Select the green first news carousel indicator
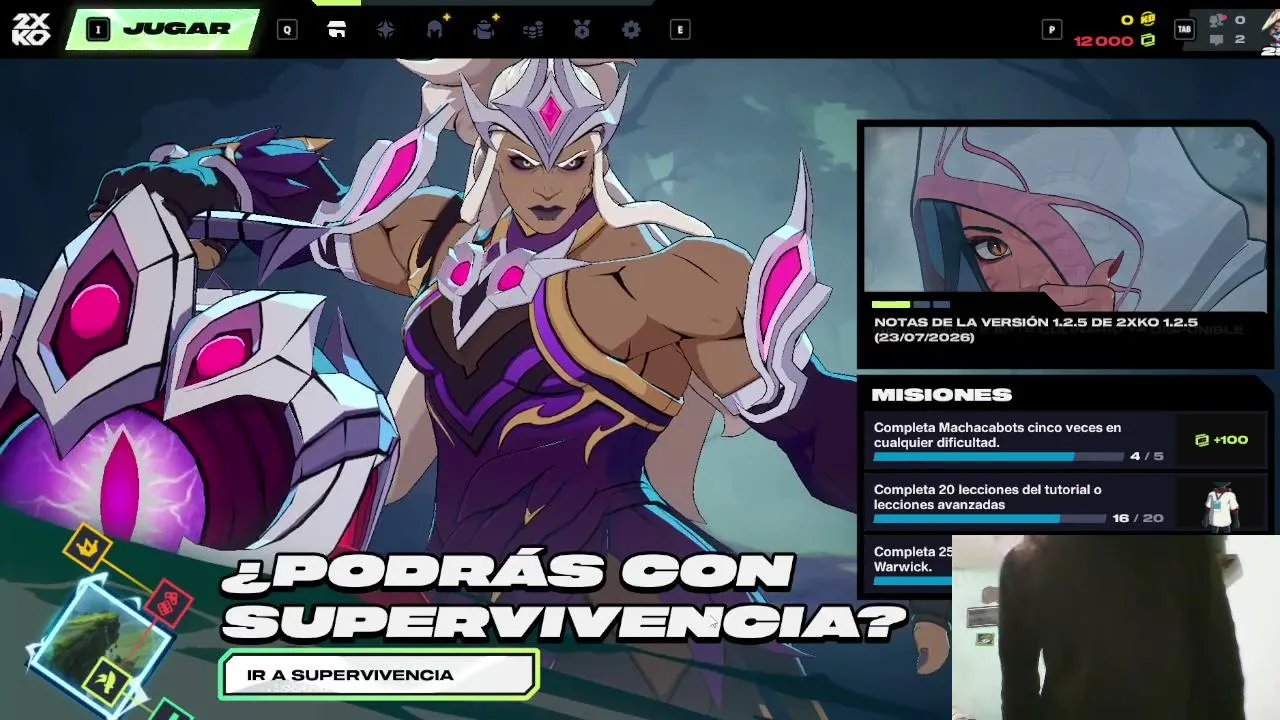The height and width of the screenshot is (720, 1280). pos(891,304)
